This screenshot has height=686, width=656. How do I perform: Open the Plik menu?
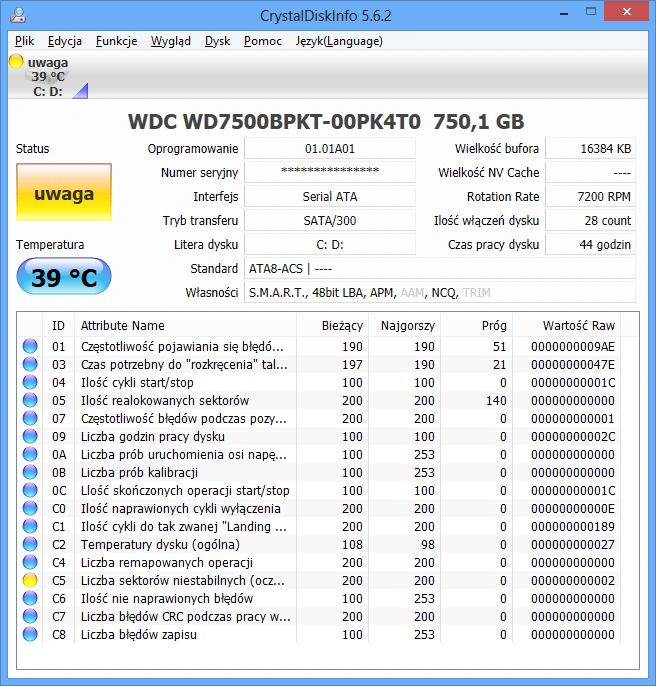24,41
